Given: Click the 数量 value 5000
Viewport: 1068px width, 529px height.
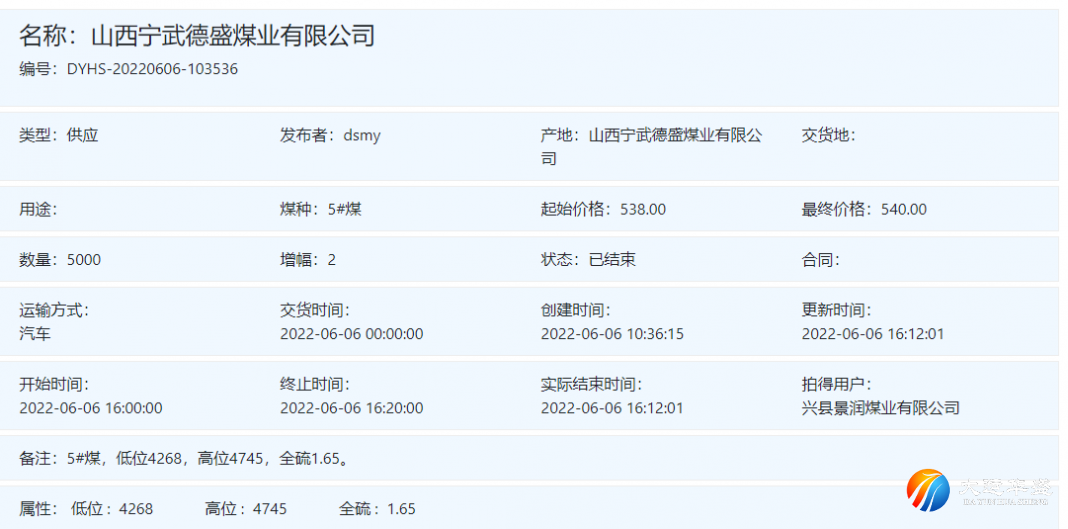Looking at the screenshot, I should [84, 260].
